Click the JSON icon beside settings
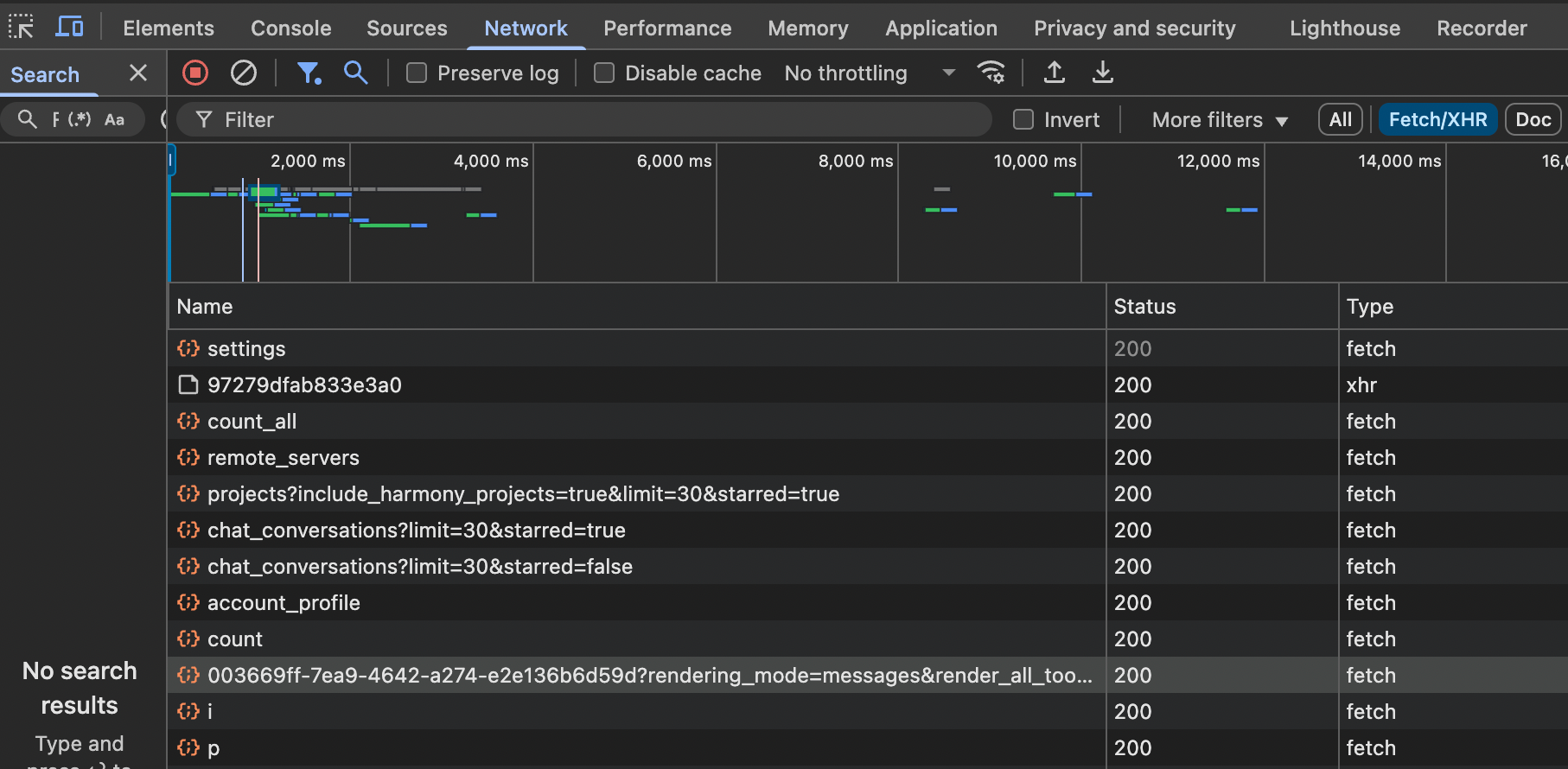The image size is (1568, 769). click(x=188, y=348)
